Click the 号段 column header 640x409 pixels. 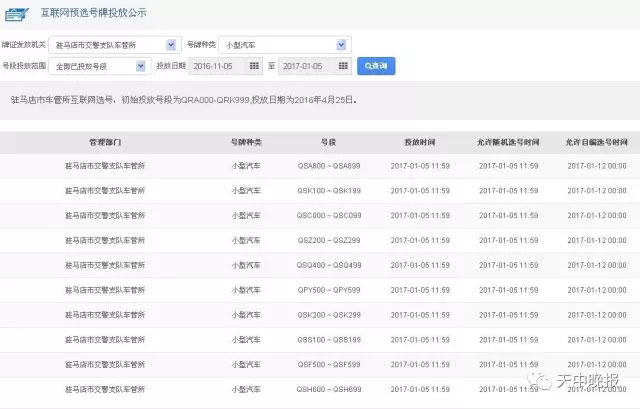329,142
